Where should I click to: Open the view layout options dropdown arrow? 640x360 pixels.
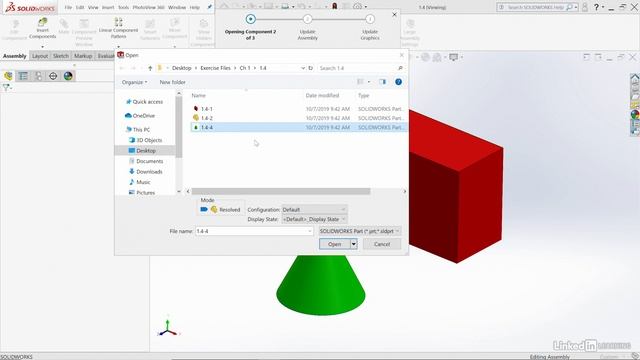point(369,82)
